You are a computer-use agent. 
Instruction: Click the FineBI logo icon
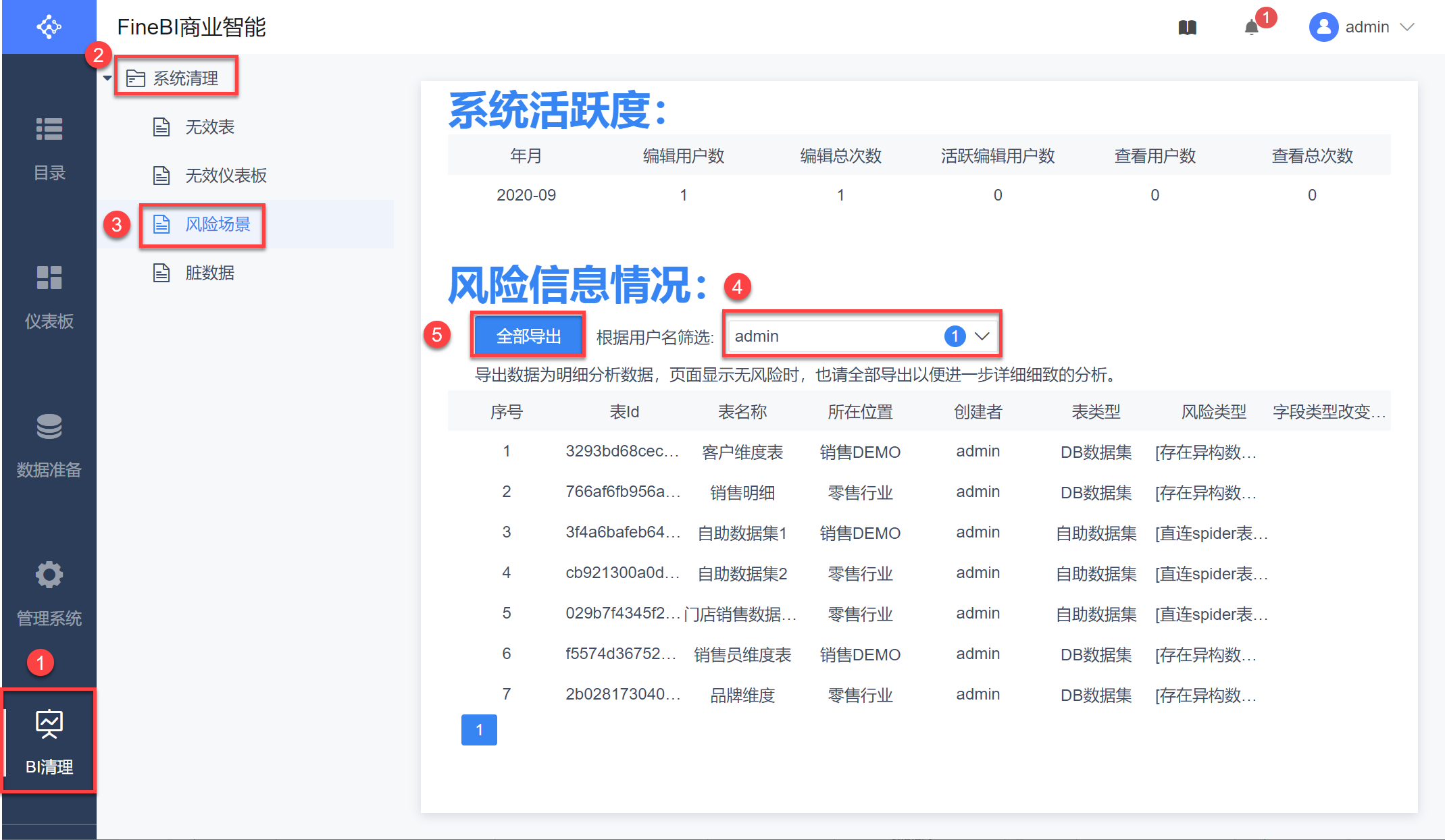tap(49, 27)
